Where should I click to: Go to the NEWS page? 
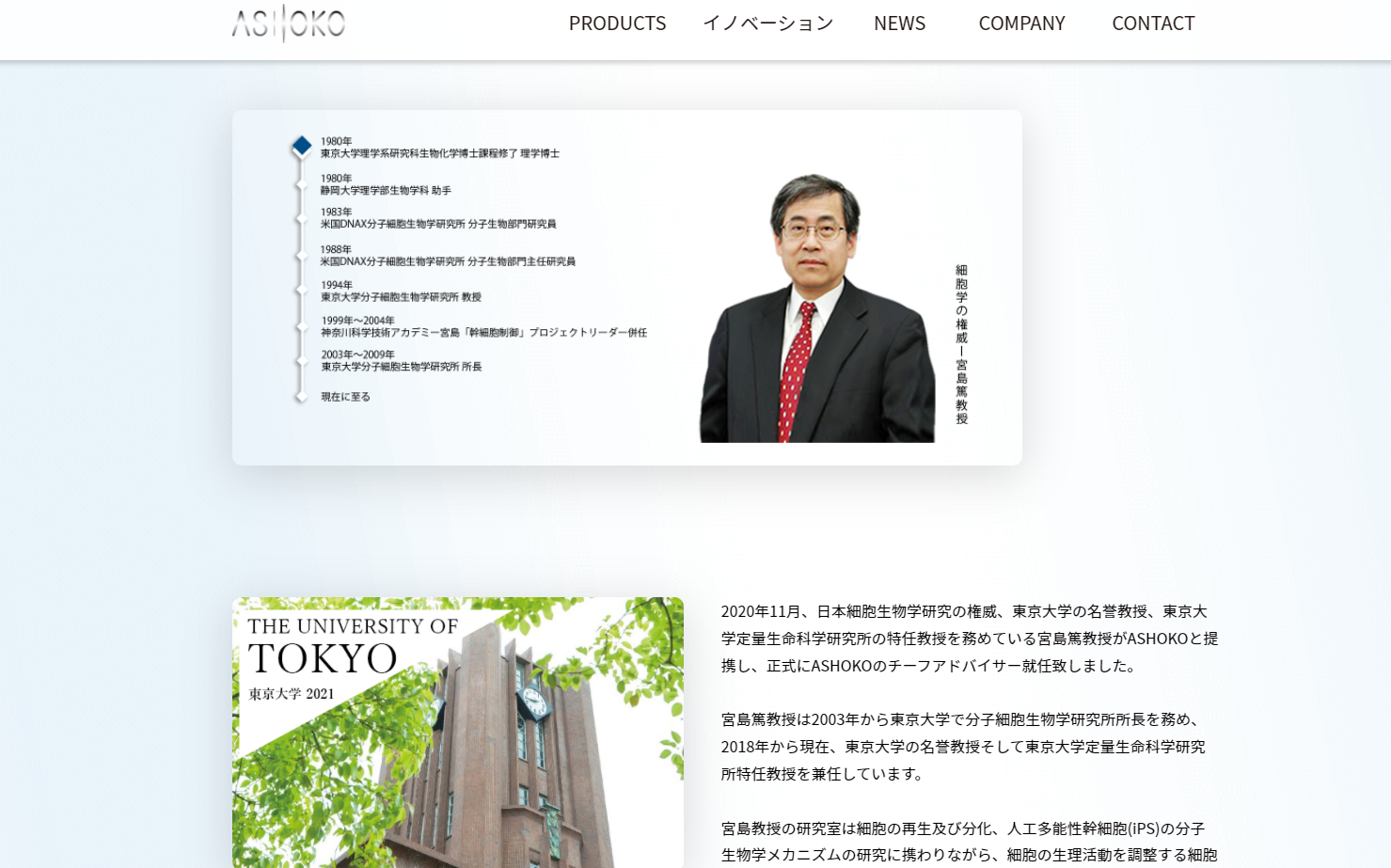899,24
